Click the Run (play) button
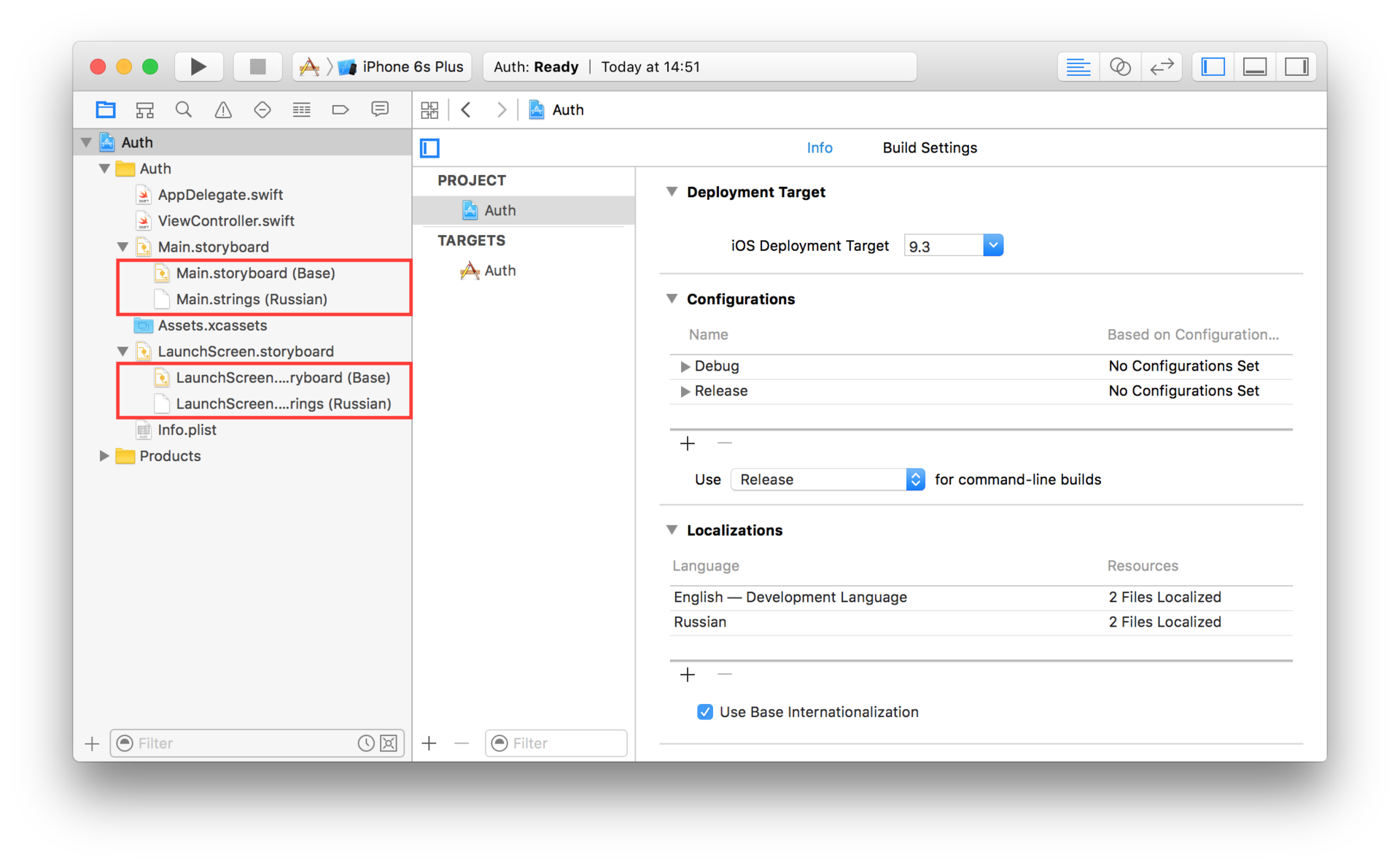1400x866 pixels. 198,66
